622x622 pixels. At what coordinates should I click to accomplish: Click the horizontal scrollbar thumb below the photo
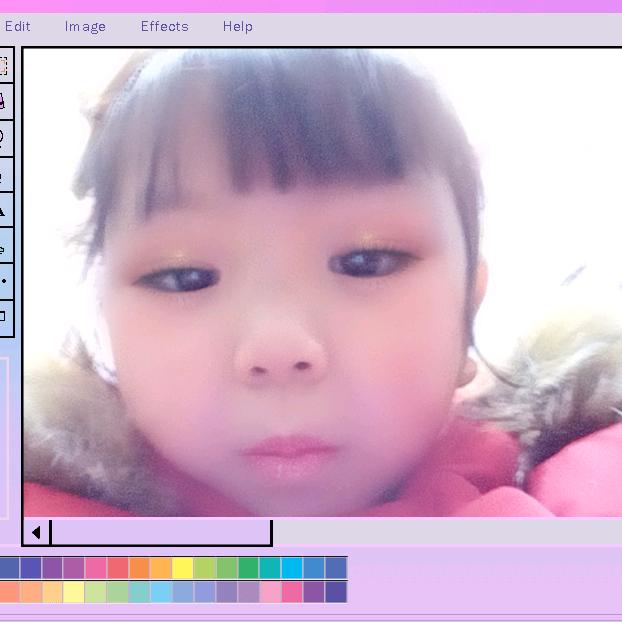click(161, 533)
